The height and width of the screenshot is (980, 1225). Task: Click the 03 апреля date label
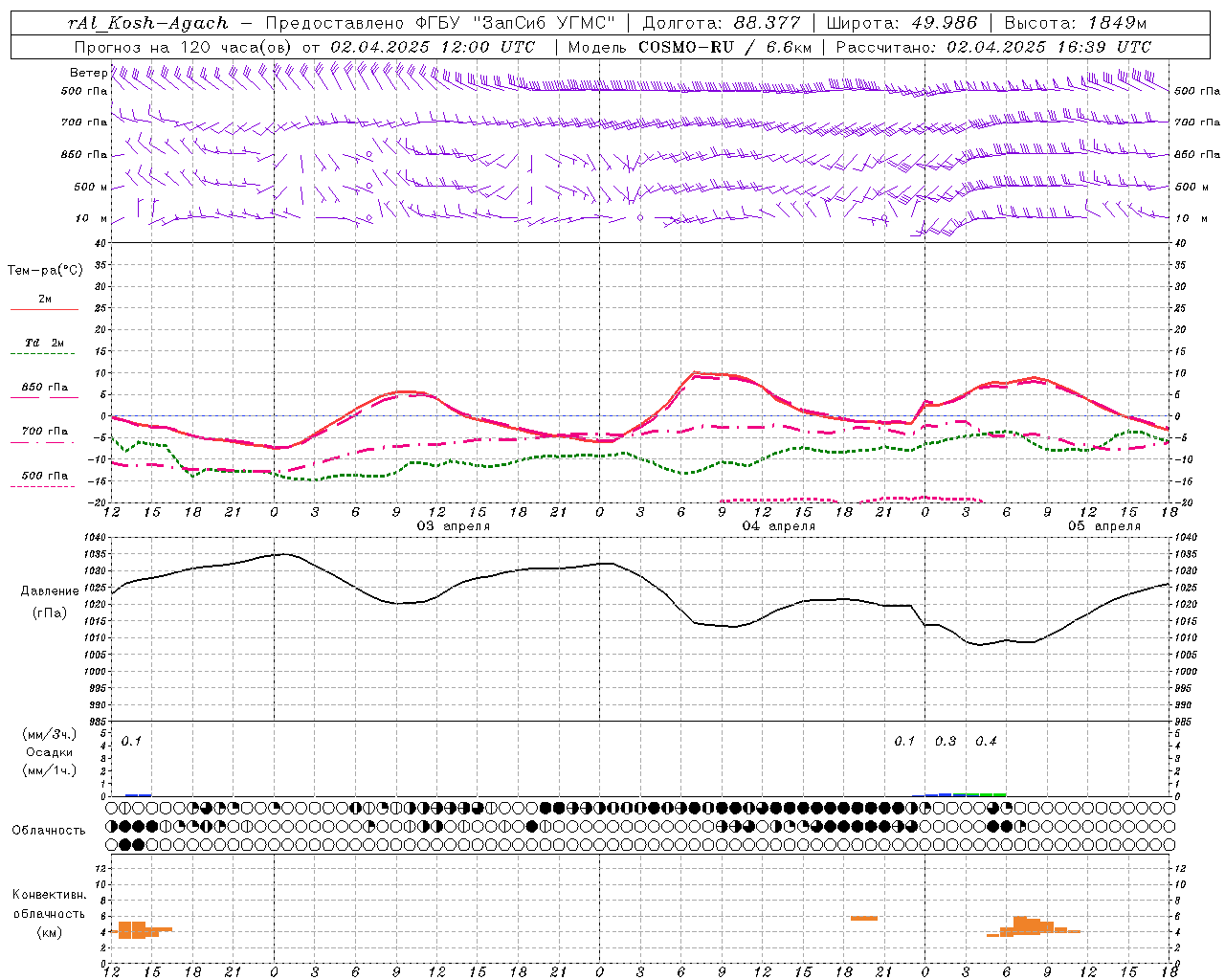pos(454,526)
